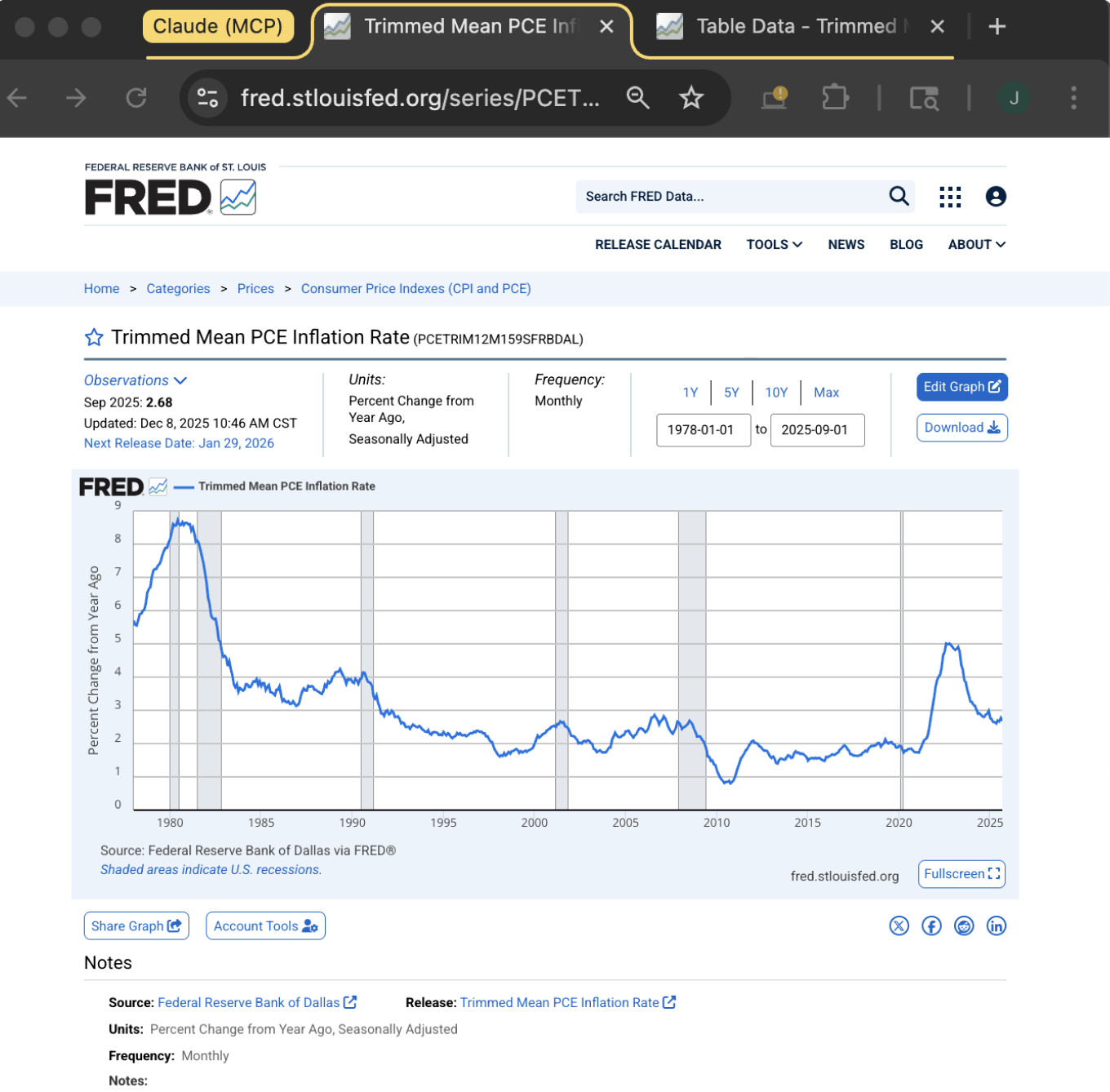Open the browser extensions puzzle icon

point(835,98)
